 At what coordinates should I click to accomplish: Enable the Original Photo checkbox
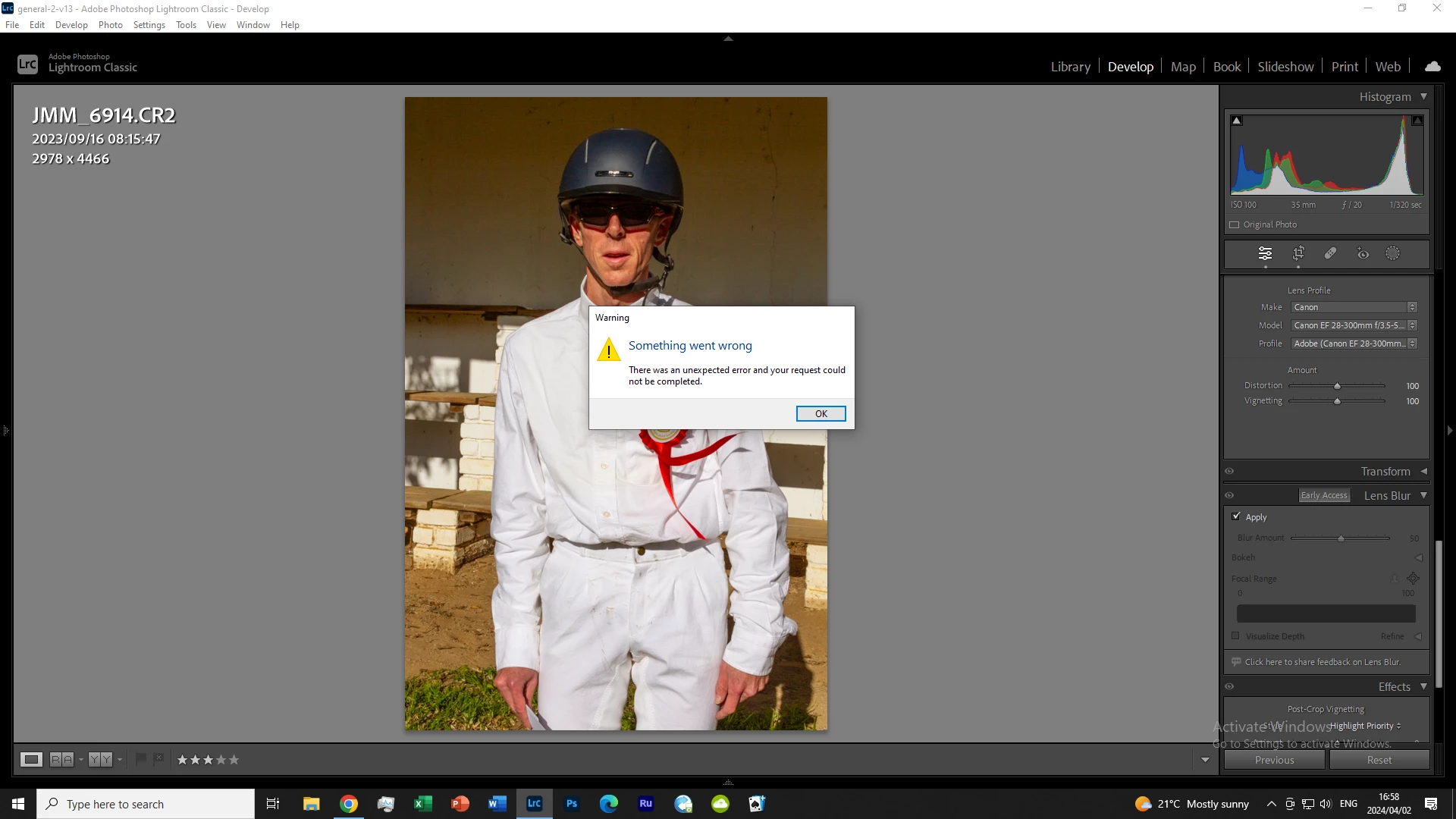pyautogui.click(x=1235, y=224)
